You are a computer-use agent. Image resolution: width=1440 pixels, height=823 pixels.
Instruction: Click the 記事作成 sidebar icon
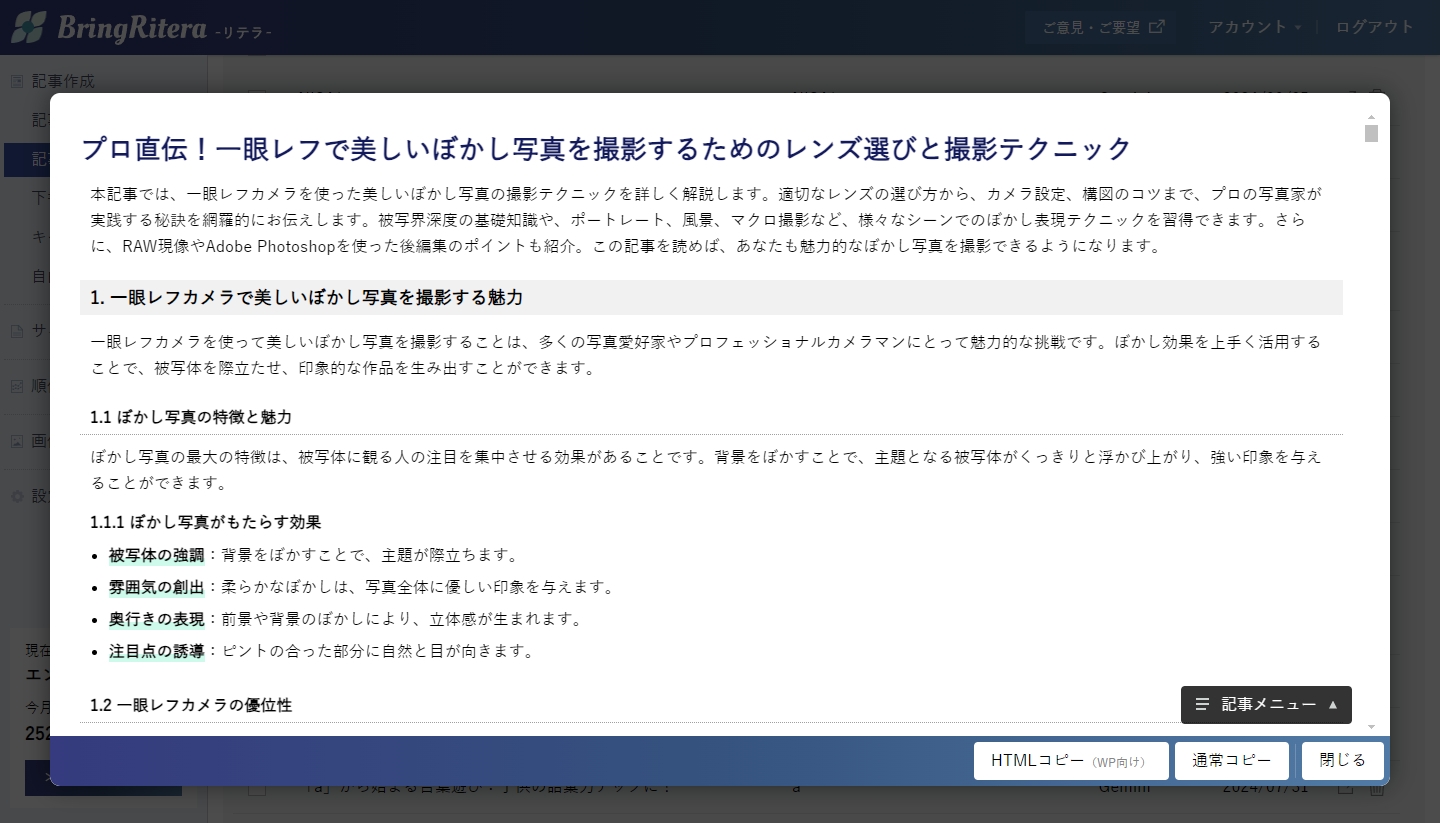click(x=17, y=81)
